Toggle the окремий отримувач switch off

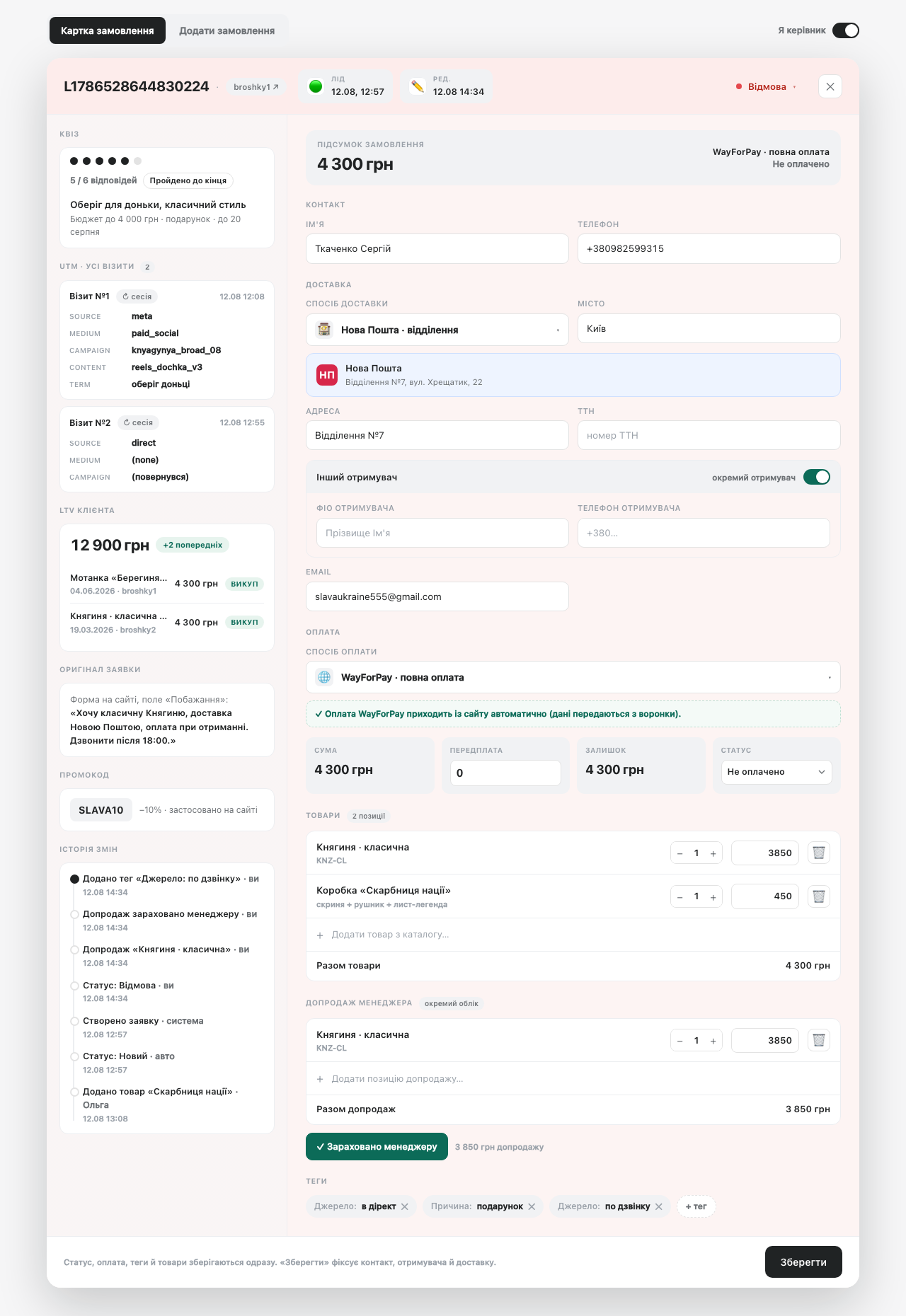pyautogui.click(x=817, y=477)
